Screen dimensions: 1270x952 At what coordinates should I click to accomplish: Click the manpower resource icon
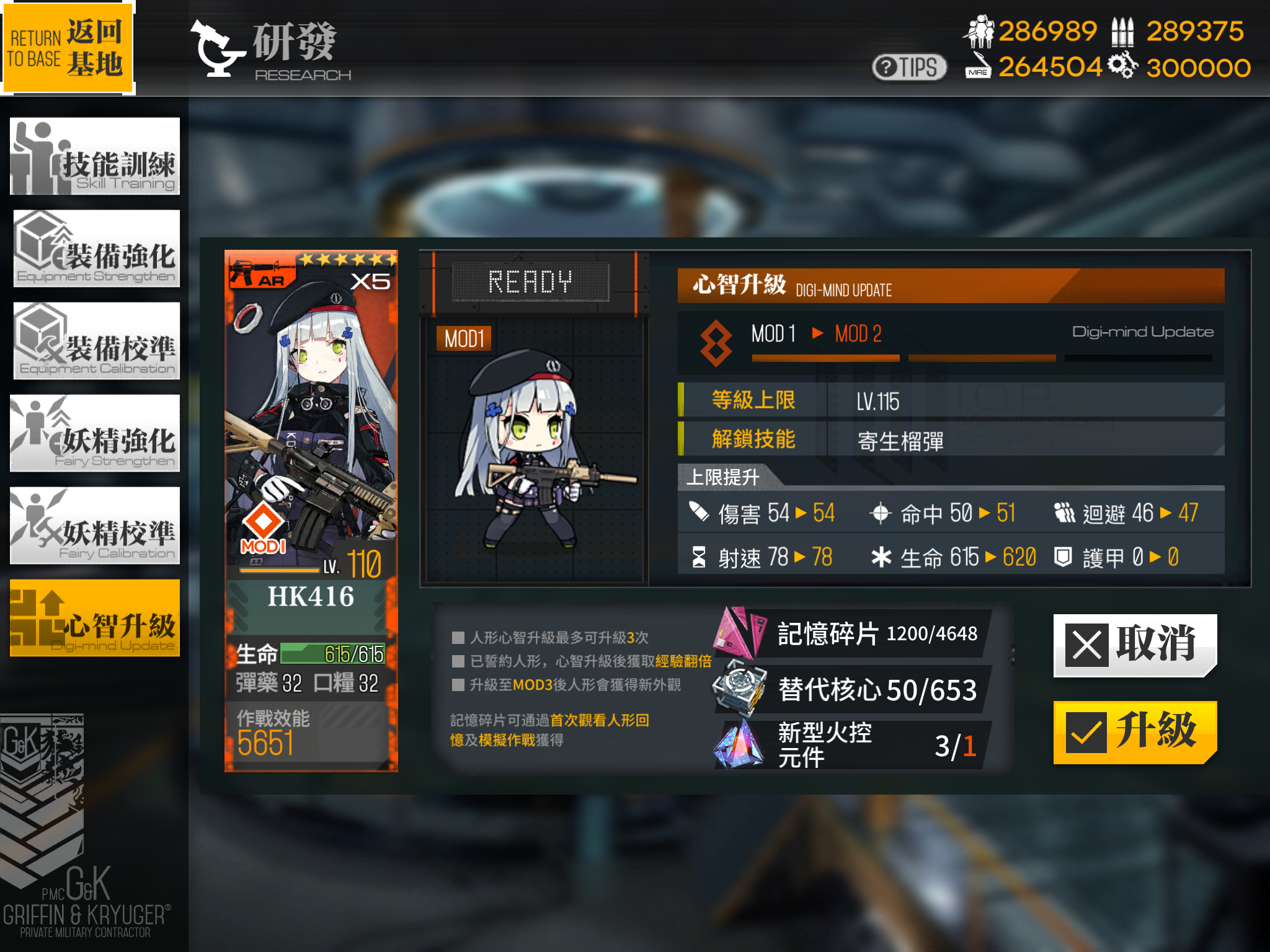pos(979,31)
